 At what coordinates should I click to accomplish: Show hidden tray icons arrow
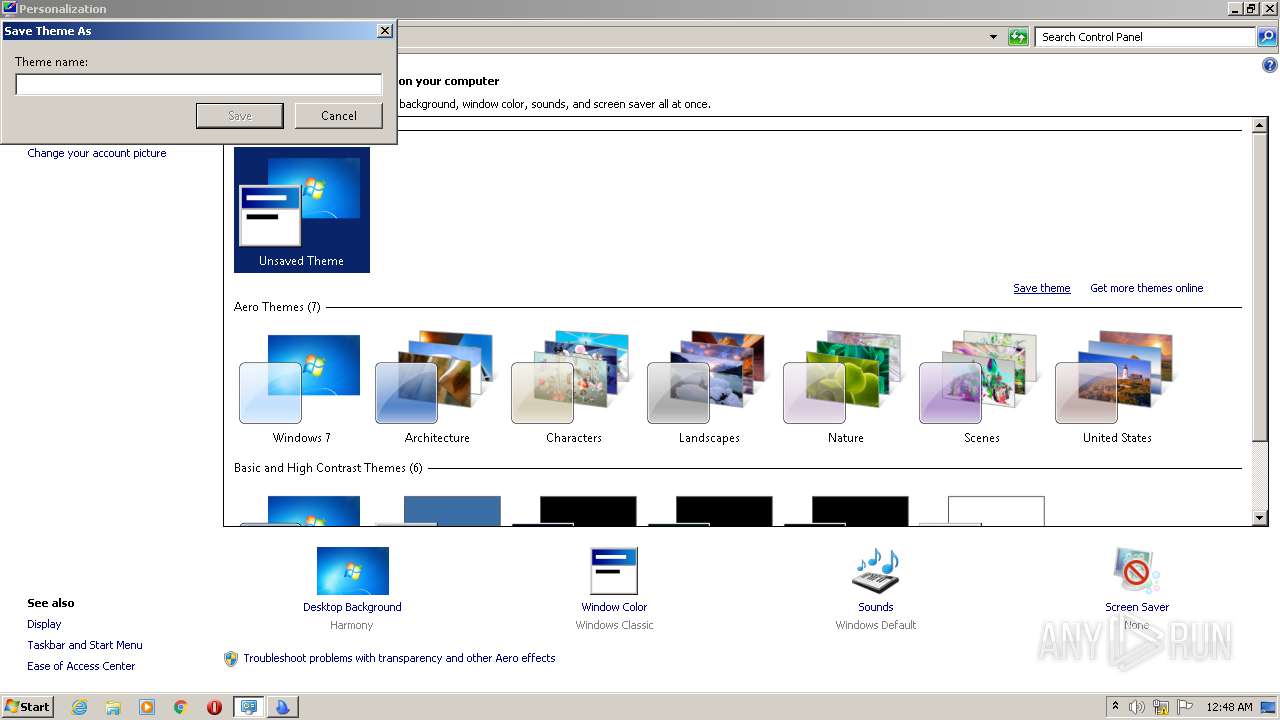[x=1115, y=707]
